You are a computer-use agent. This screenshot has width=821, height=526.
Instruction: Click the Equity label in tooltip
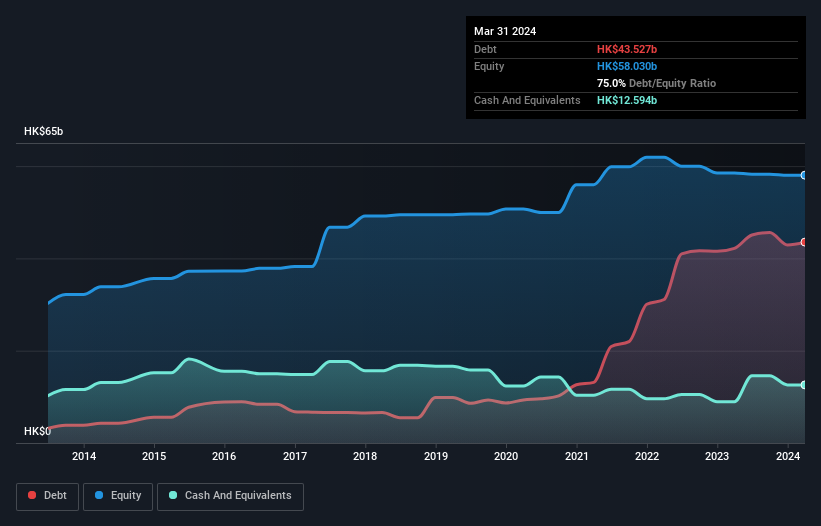[489, 66]
